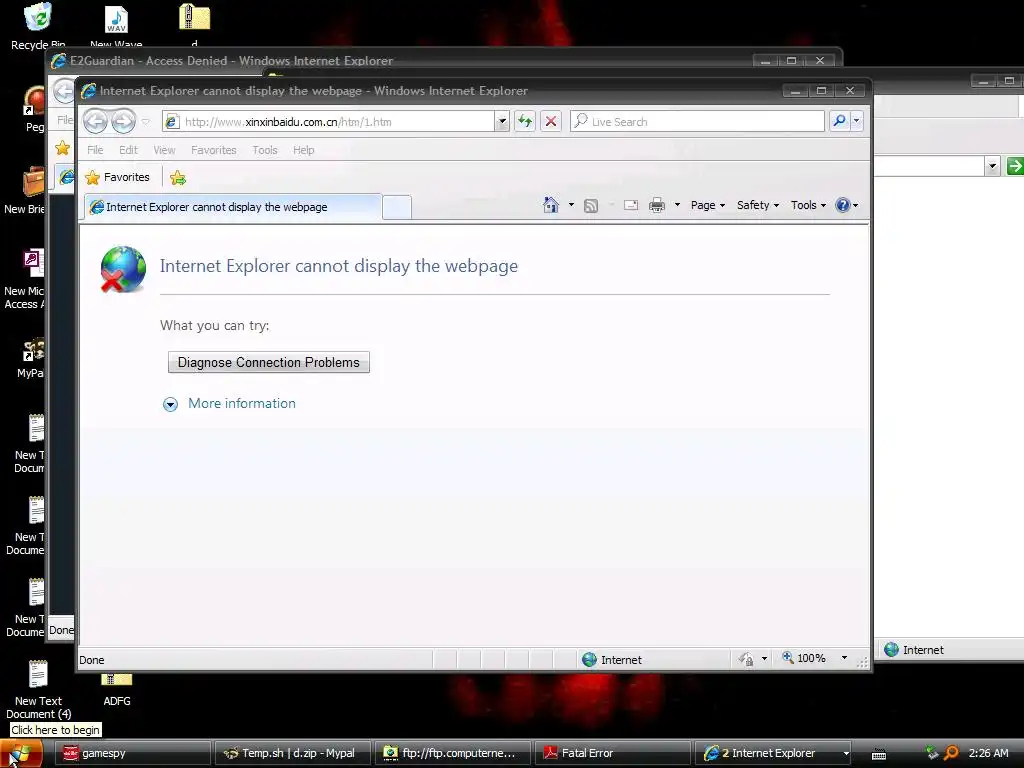Click the blue Help question mark icon
1024x768 pixels.
click(842, 205)
